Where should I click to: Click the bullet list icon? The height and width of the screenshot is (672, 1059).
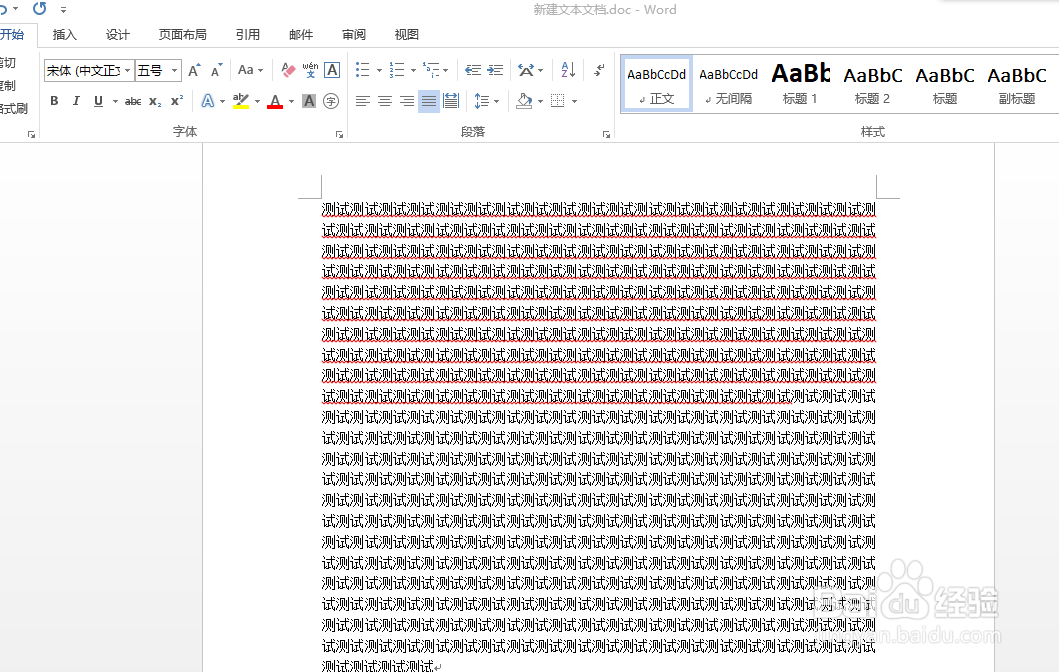[363, 70]
